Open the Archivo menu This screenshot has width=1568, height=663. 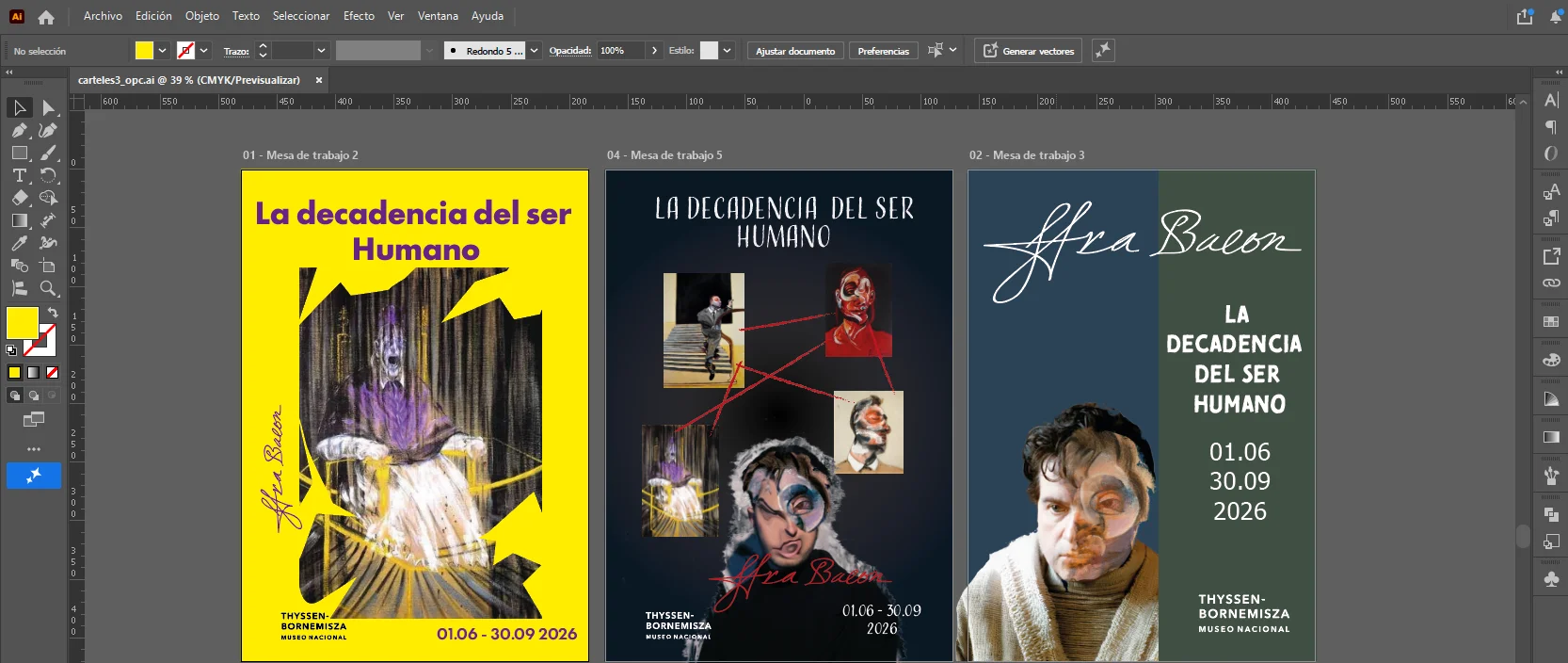click(103, 16)
